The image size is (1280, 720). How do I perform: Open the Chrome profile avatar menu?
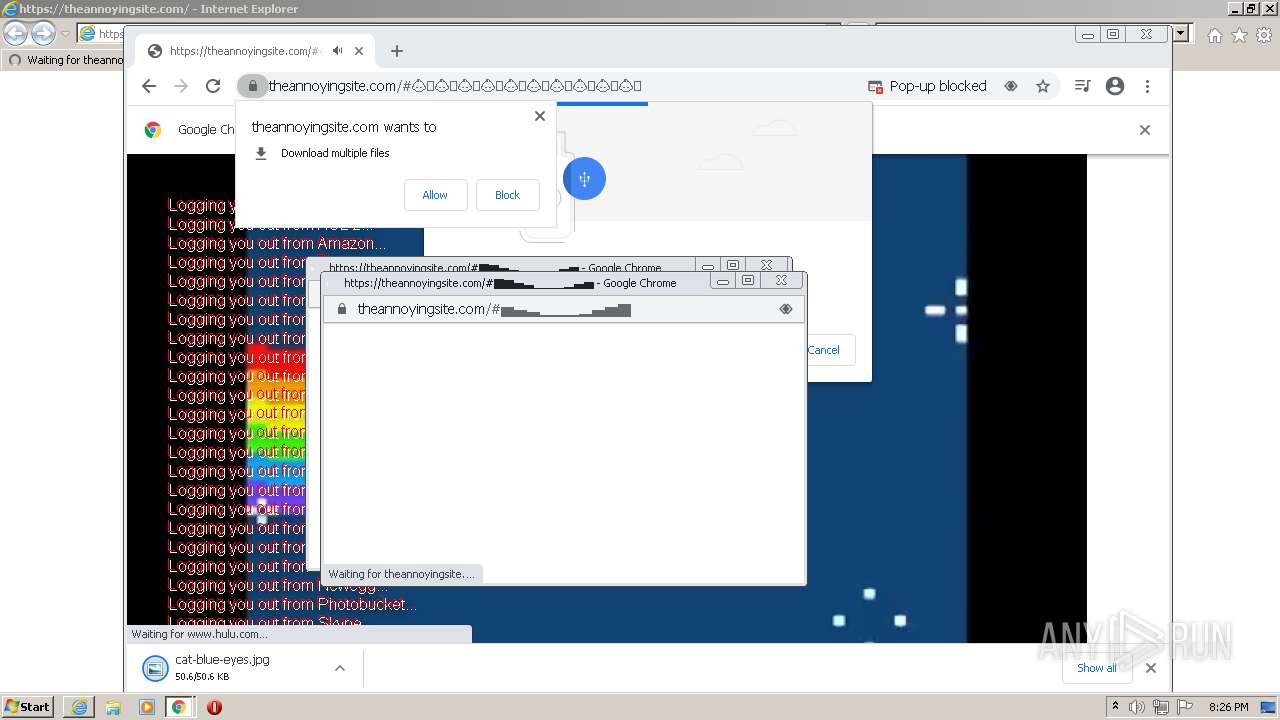(x=1115, y=86)
